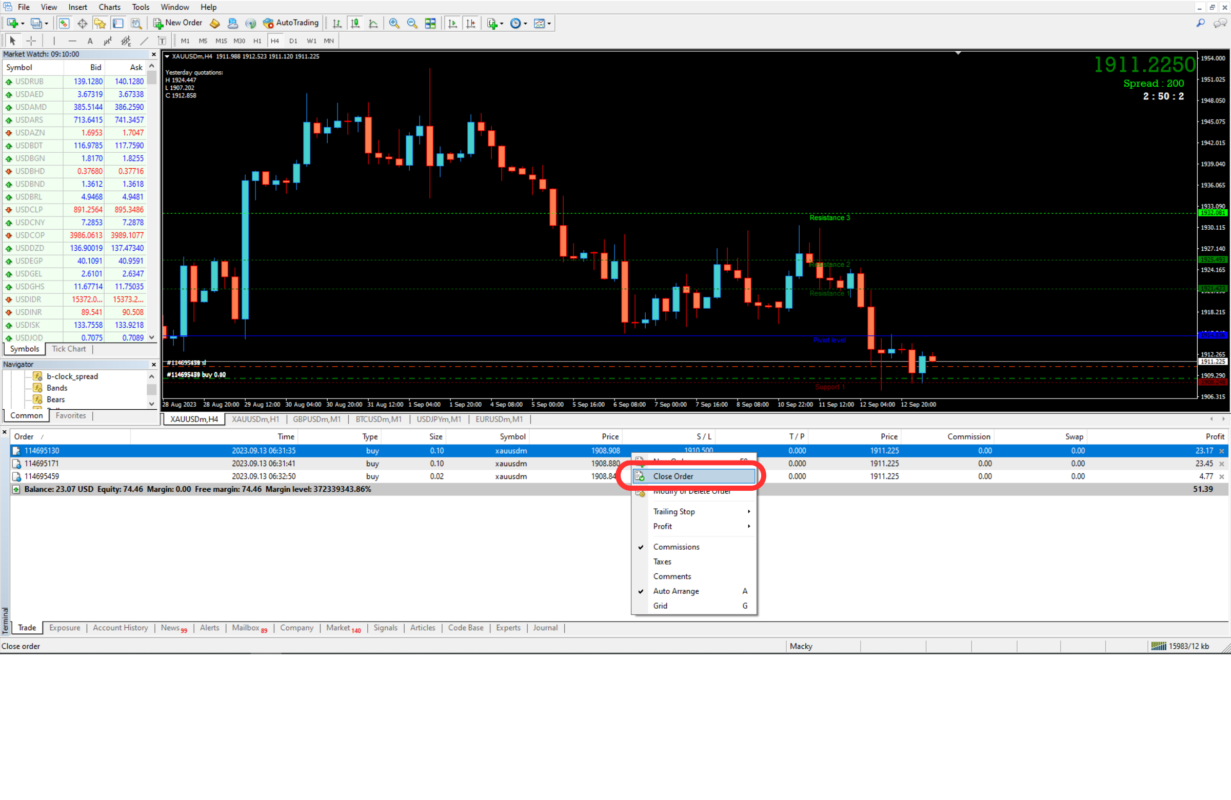This screenshot has height=800, width=1231.
Task: Select the Text label A tool
Action: [90, 41]
